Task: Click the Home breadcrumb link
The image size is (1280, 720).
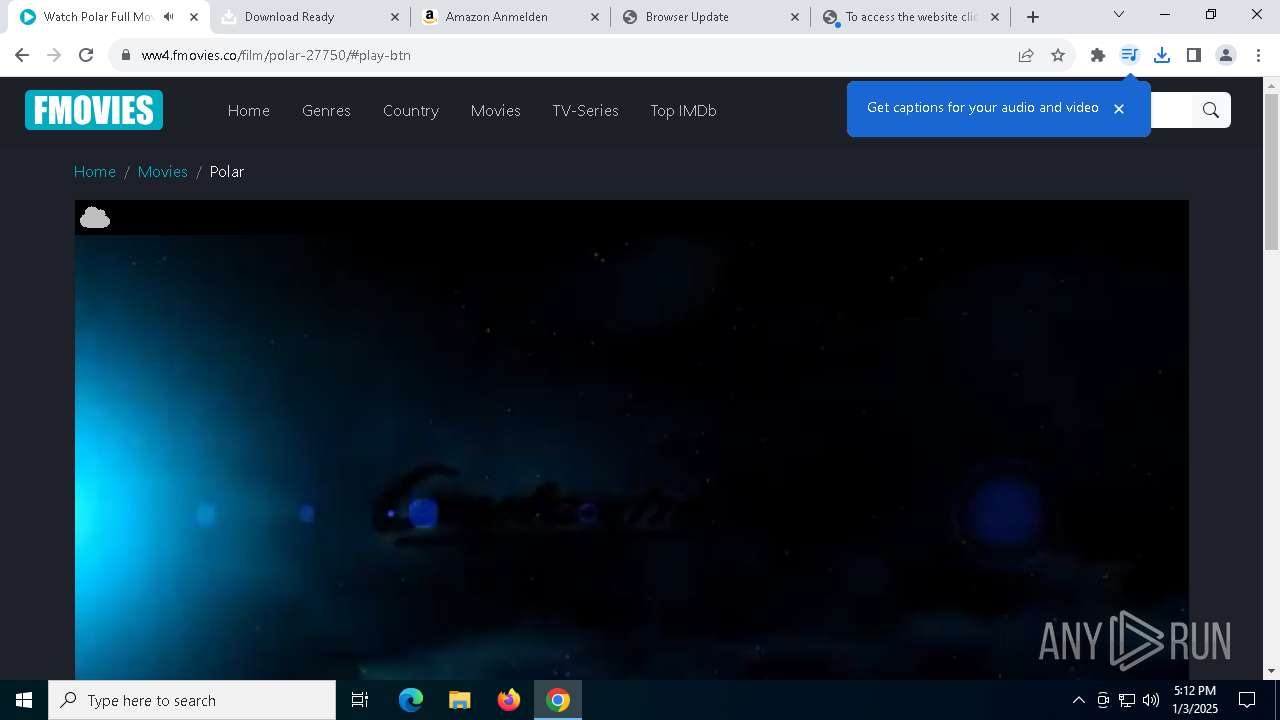Action: click(x=95, y=172)
